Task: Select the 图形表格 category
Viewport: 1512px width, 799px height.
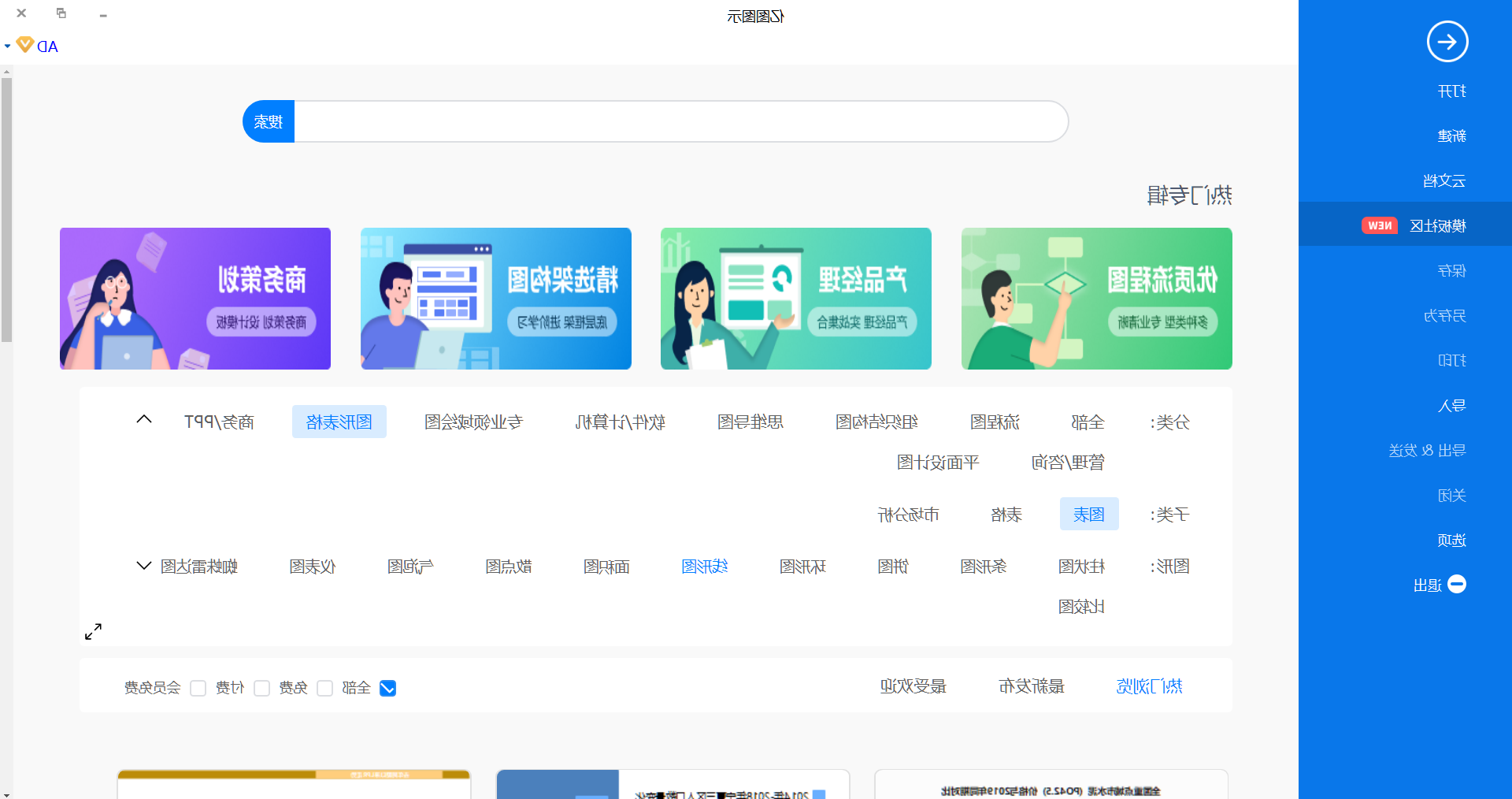Action: [x=339, y=422]
